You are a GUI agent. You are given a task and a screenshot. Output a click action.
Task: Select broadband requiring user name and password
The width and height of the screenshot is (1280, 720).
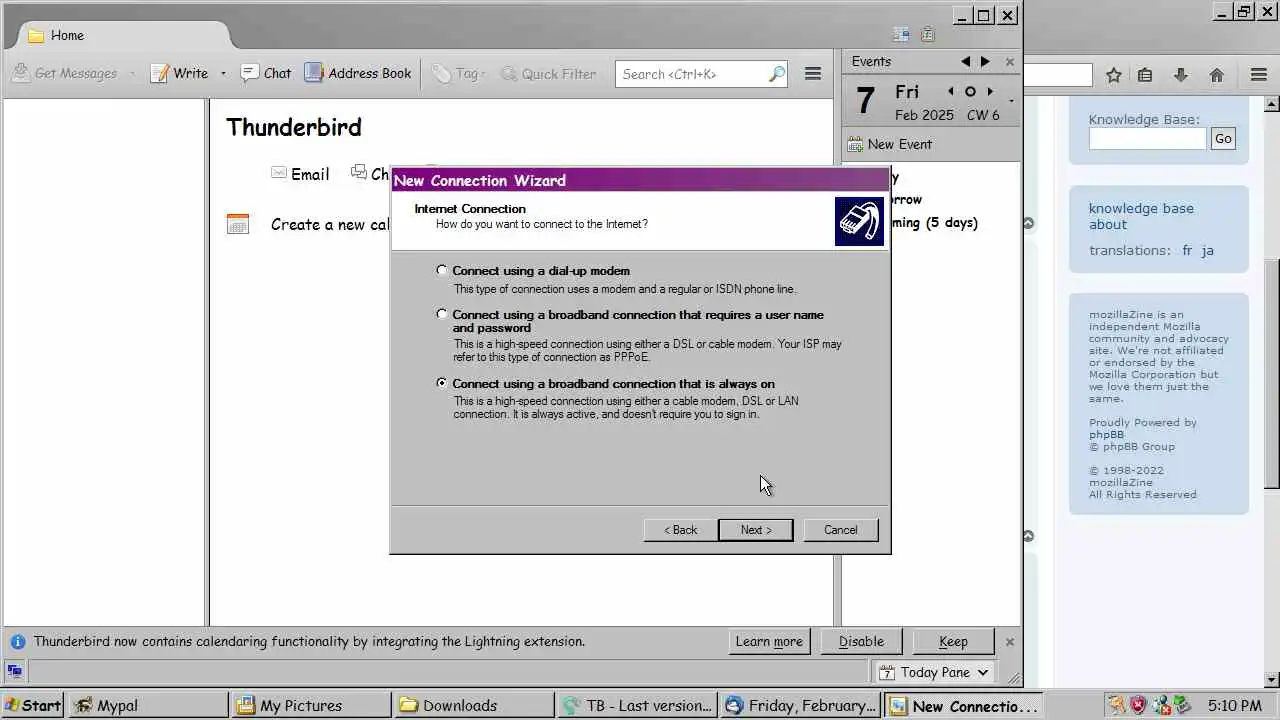(442, 314)
